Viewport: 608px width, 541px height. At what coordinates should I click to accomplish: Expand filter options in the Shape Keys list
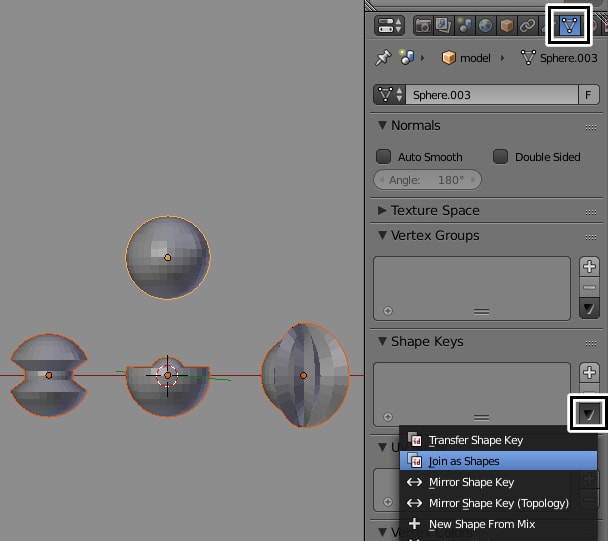click(388, 417)
